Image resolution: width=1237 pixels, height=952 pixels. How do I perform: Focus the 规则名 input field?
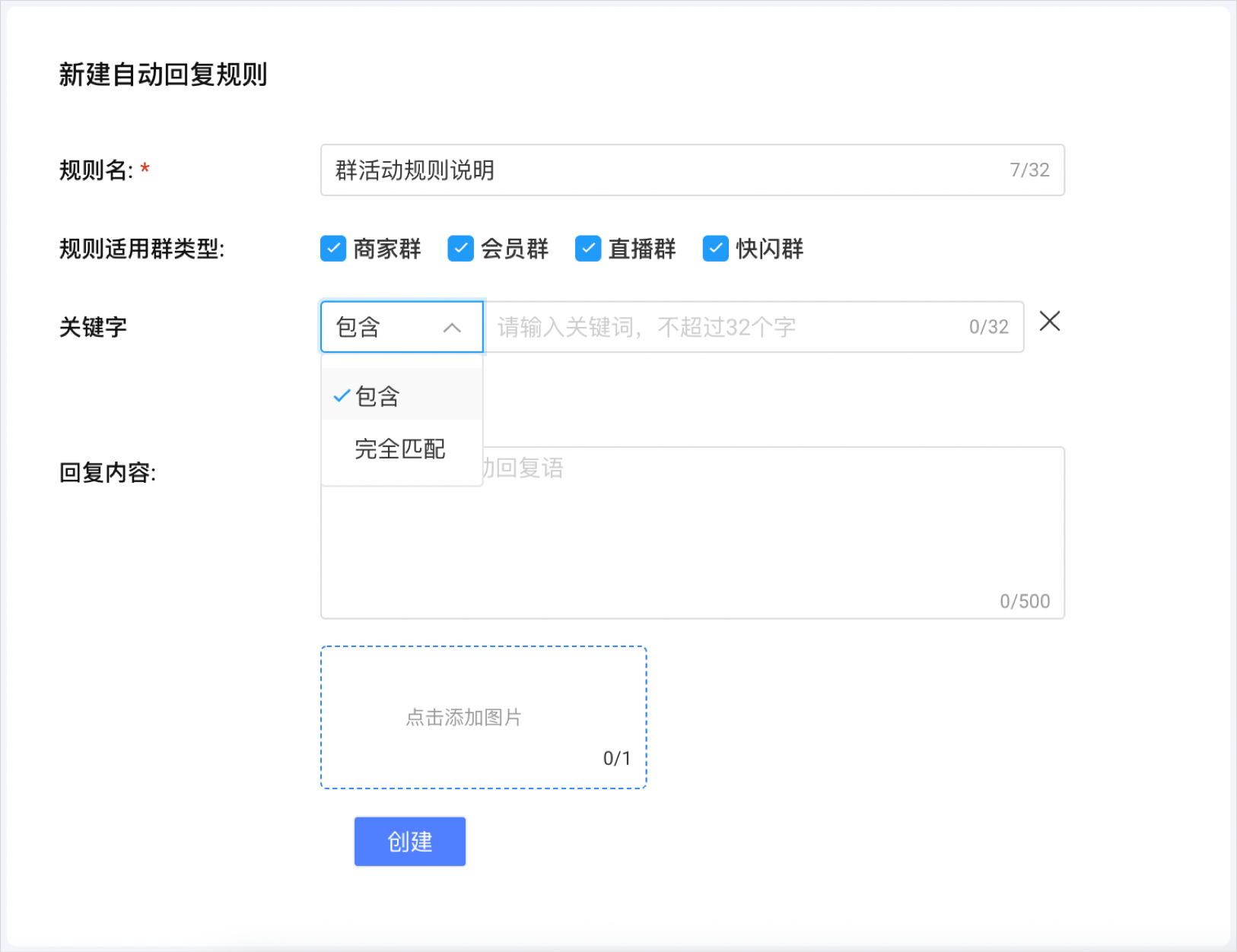692,170
